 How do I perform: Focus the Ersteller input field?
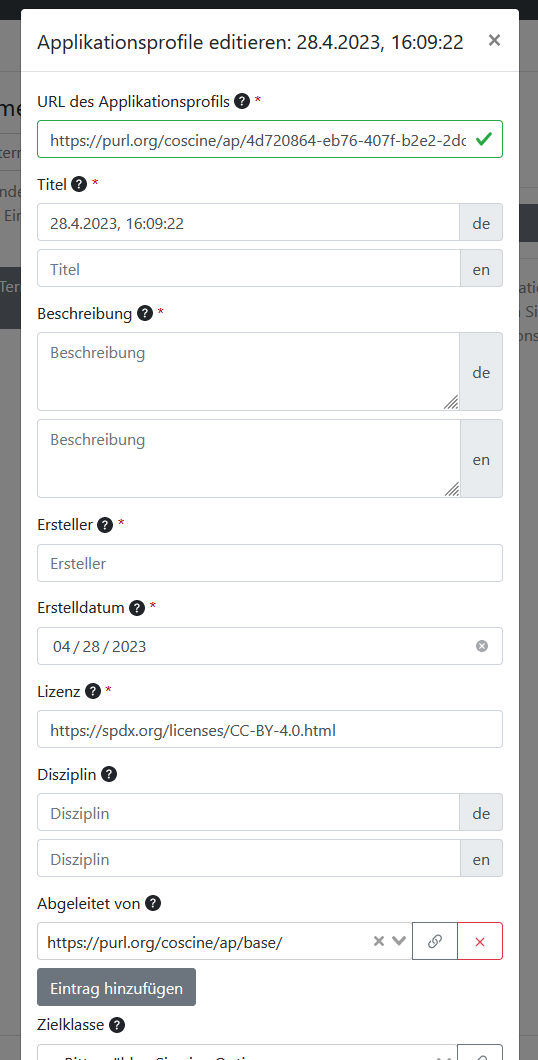[270, 563]
